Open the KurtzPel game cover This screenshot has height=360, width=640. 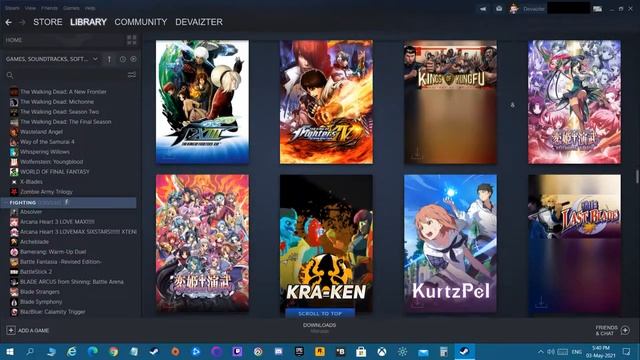point(450,243)
